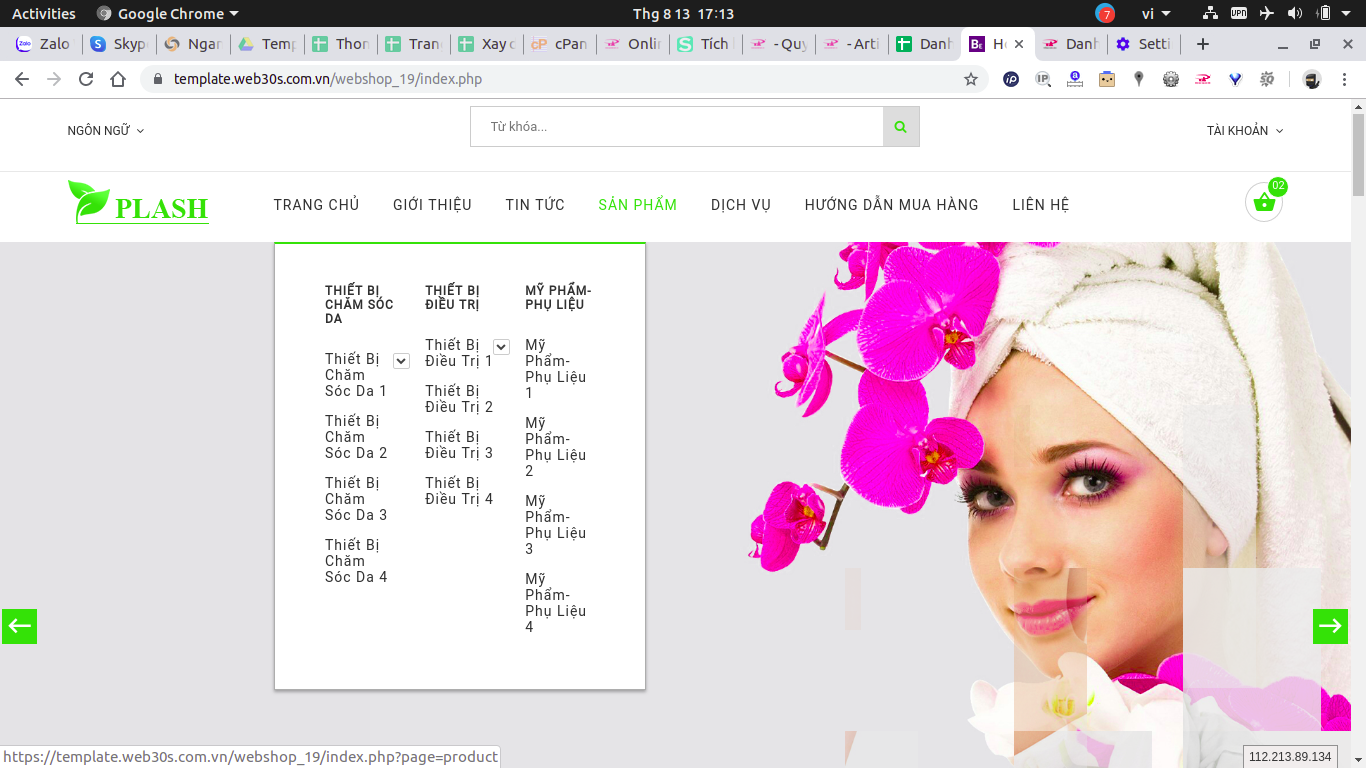Image resolution: width=1366 pixels, height=768 pixels.
Task: Open system volume speaker icon
Action: [x=1295, y=13]
